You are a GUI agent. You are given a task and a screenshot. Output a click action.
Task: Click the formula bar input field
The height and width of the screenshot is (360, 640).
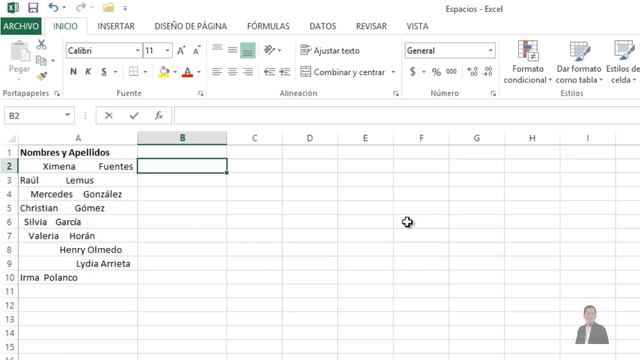pos(407,116)
